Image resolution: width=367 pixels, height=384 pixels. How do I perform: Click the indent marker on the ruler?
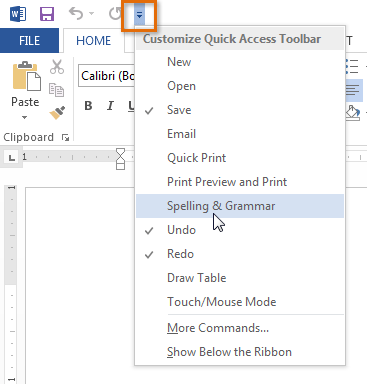pyautogui.click(x=120, y=159)
